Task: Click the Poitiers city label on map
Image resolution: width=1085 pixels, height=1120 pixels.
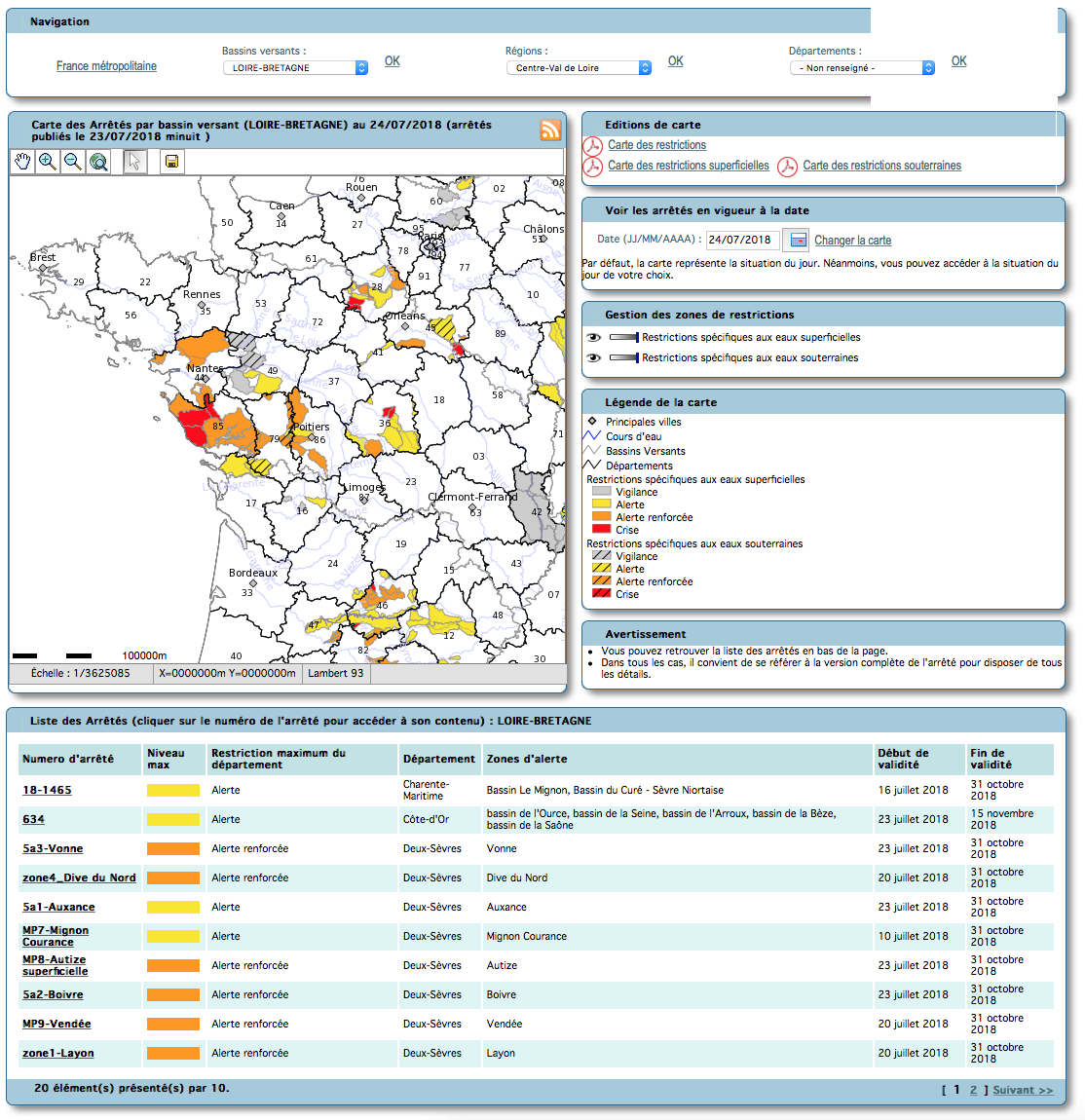Action: pyautogui.click(x=312, y=427)
